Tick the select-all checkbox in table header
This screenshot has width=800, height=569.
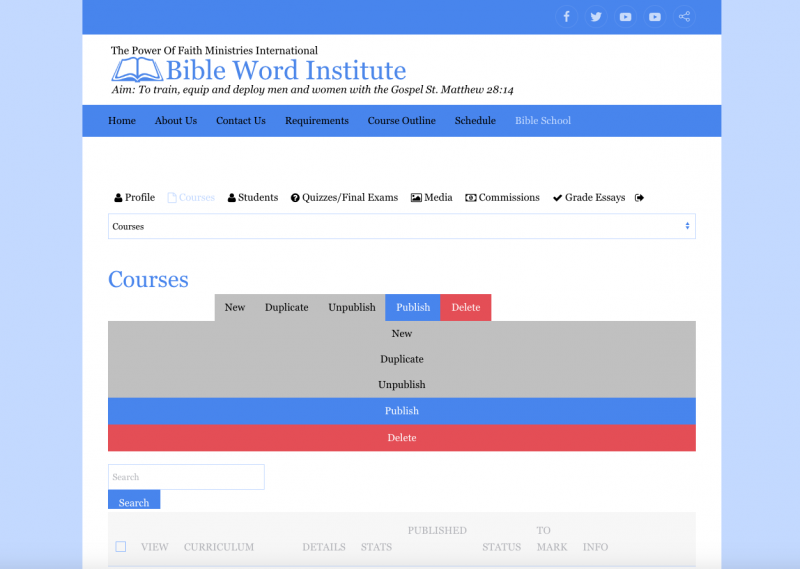tap(121, 547)
